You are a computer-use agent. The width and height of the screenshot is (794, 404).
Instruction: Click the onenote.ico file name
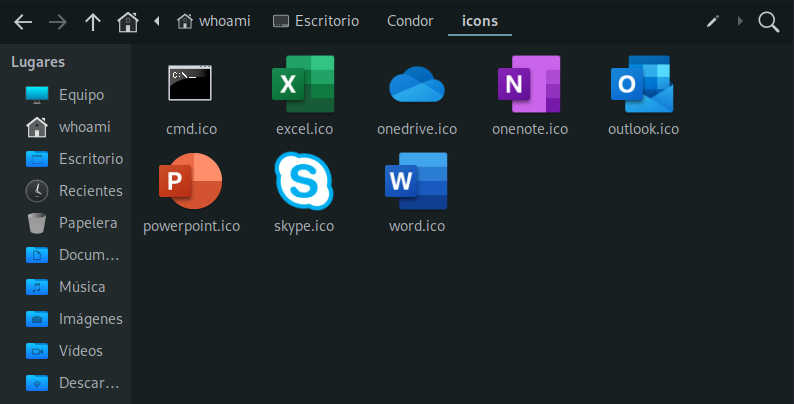[x=530, y=129]
